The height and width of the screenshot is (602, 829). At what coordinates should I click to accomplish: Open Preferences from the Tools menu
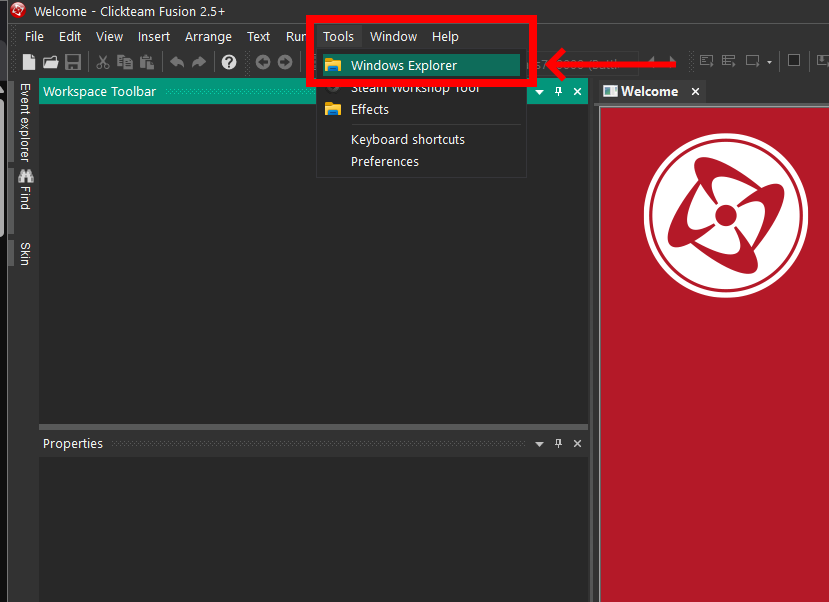point(384,162)
